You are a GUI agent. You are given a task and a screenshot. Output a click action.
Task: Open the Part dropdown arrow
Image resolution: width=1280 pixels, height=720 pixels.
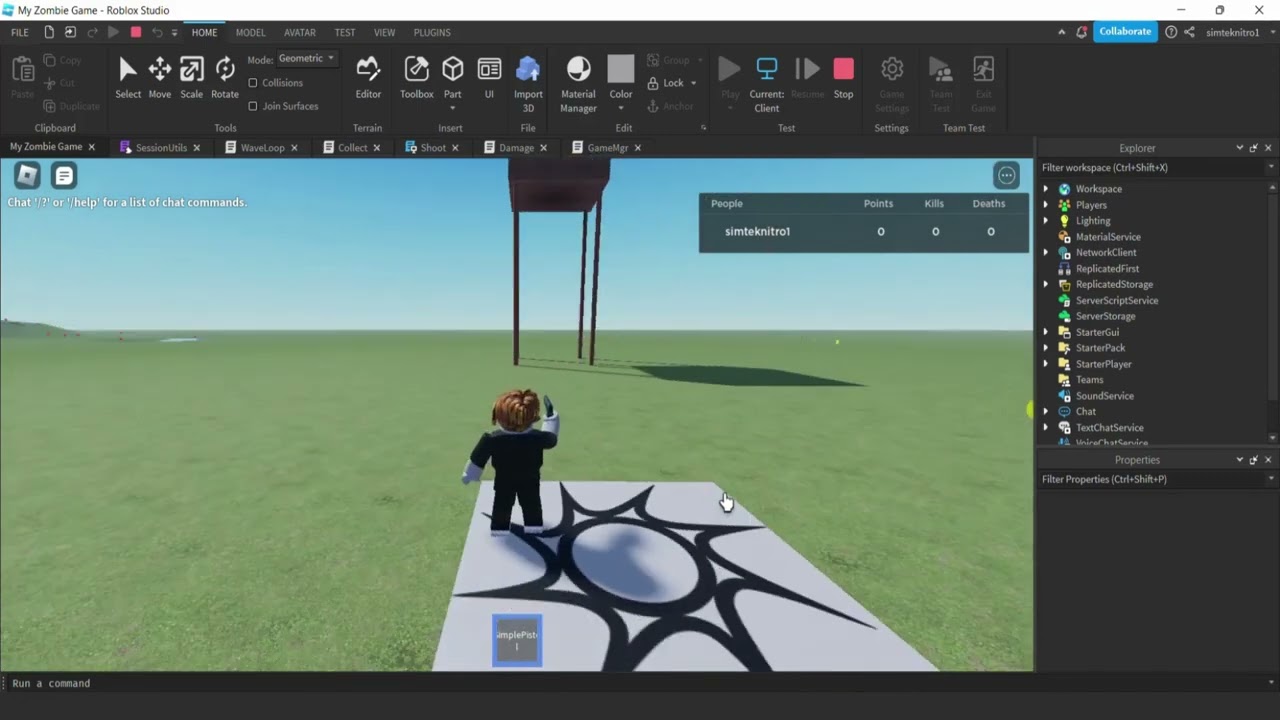click(x=453, y=108)
